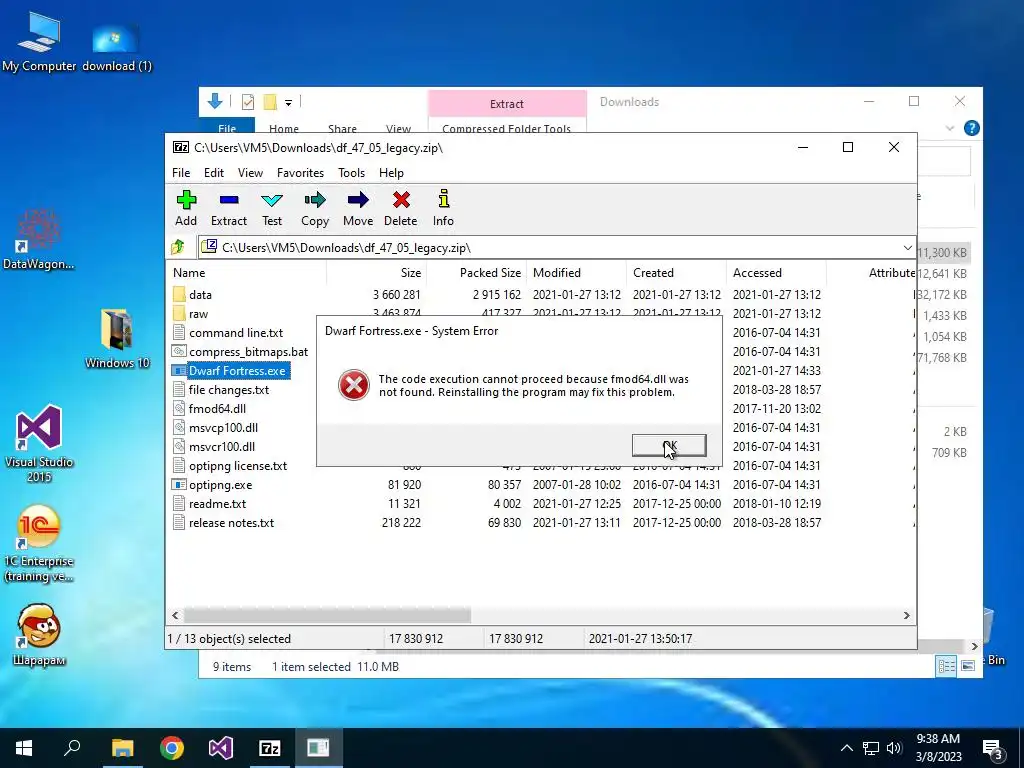
Task: Sort by the Size column header
Action: pyautogui.click(x=377, y=273)
